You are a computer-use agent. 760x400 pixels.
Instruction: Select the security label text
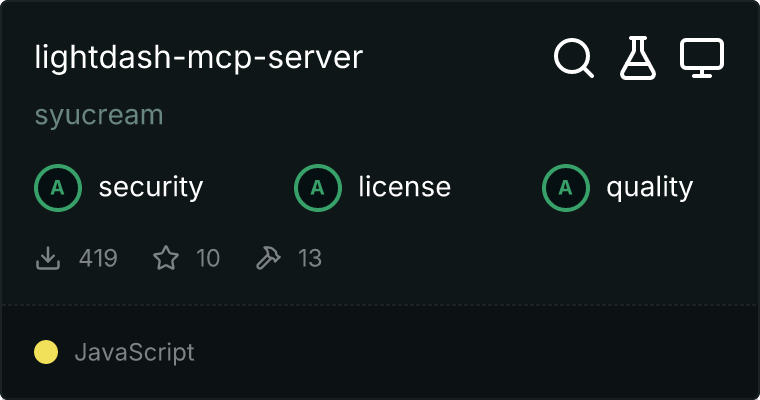[150, 187]
